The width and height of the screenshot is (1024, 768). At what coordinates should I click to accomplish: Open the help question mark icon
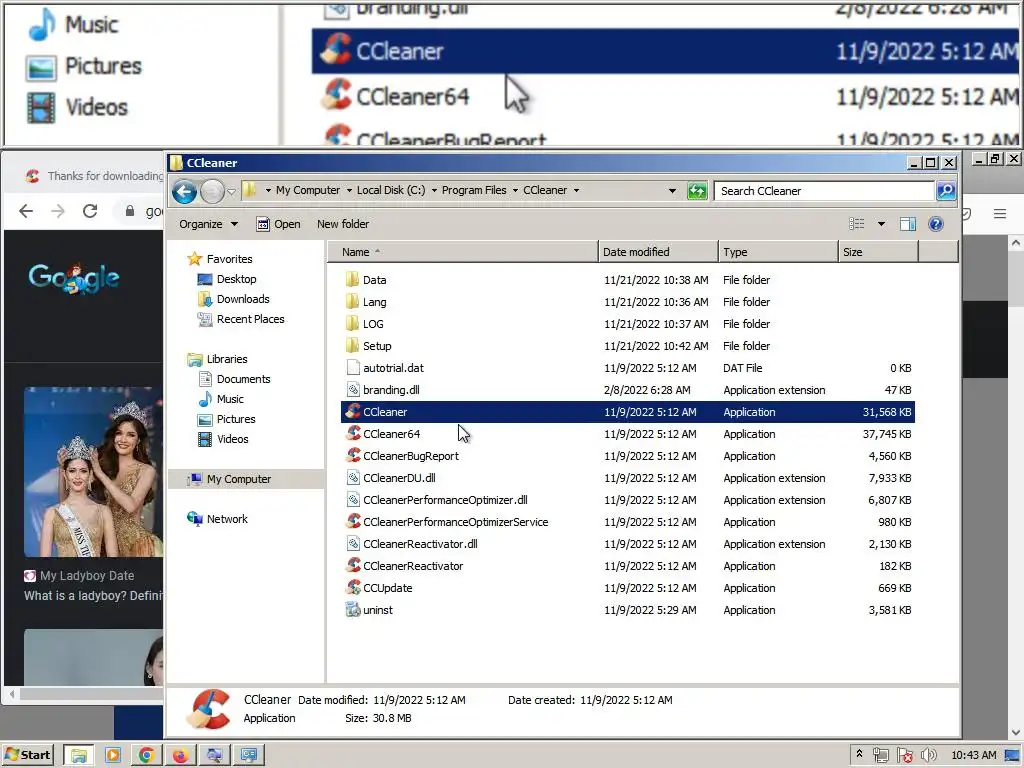pyautogui.click(x=935, y=224)
